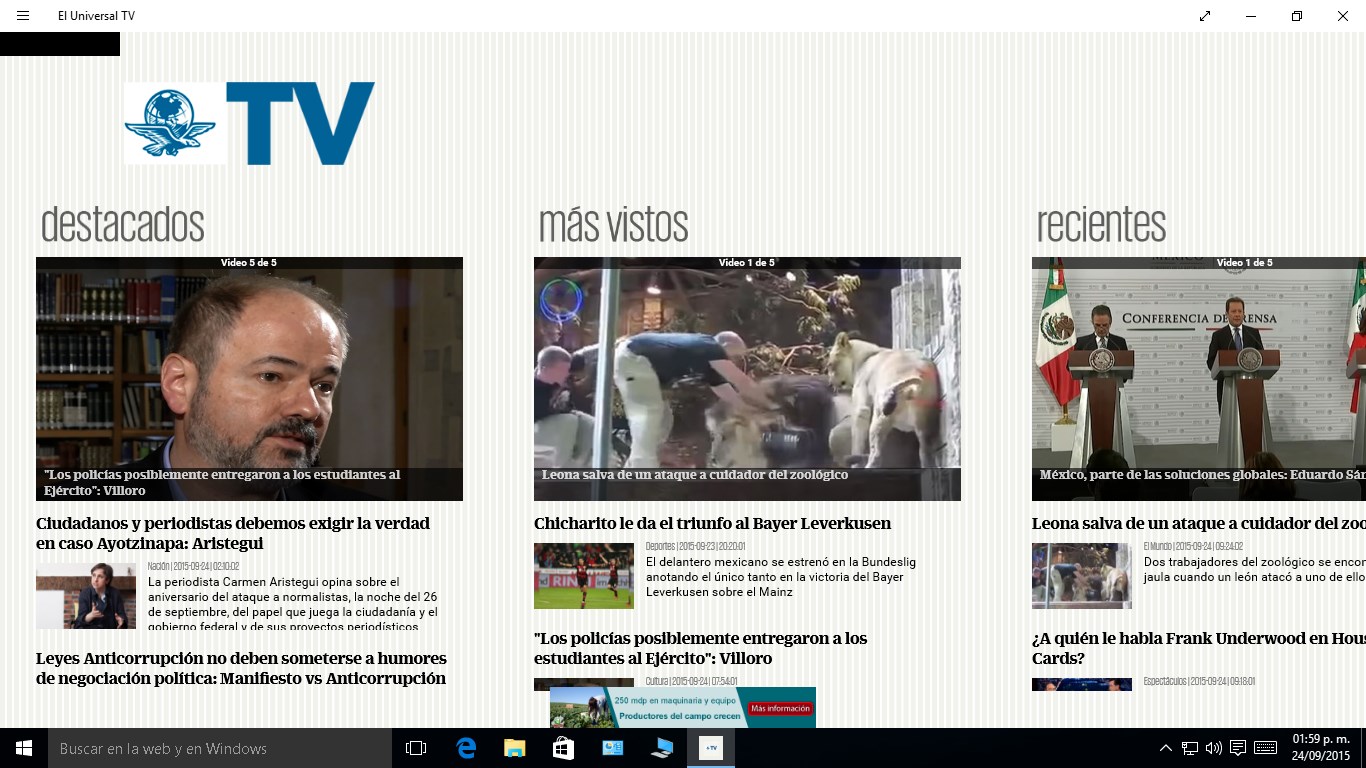Open the 'Productores del campo crecen' ad banner
This screenshot has width=1366, height=768.
(683, 707)
